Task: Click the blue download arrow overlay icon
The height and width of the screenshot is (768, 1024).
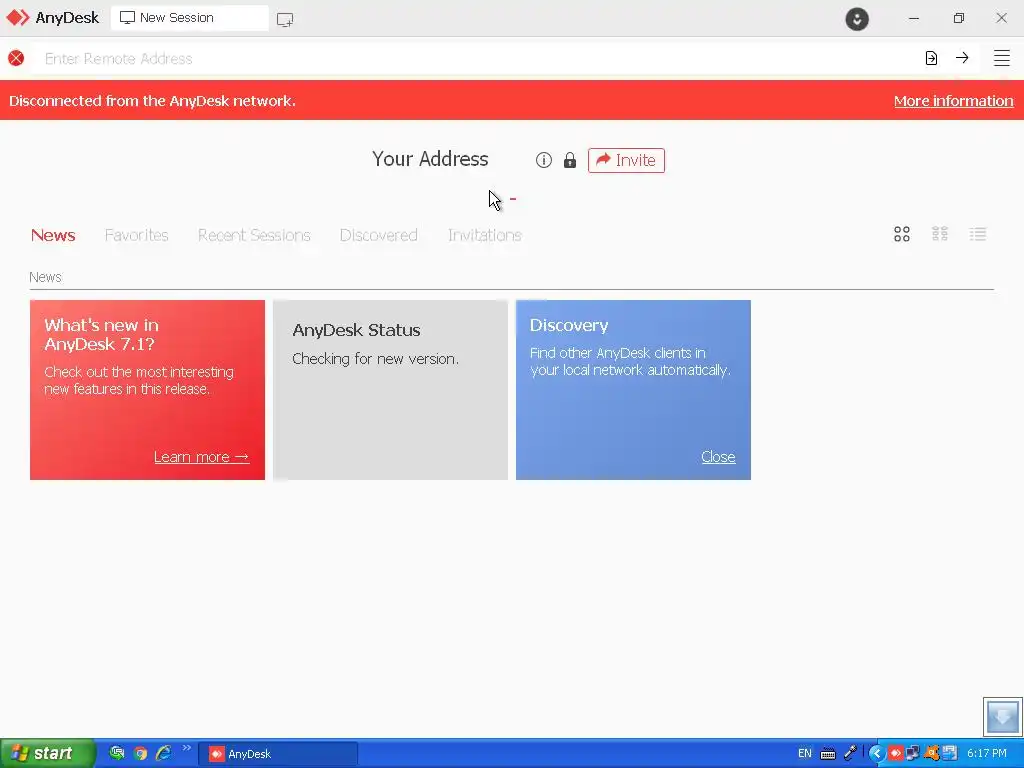Action: click(x=1003, y=716)
